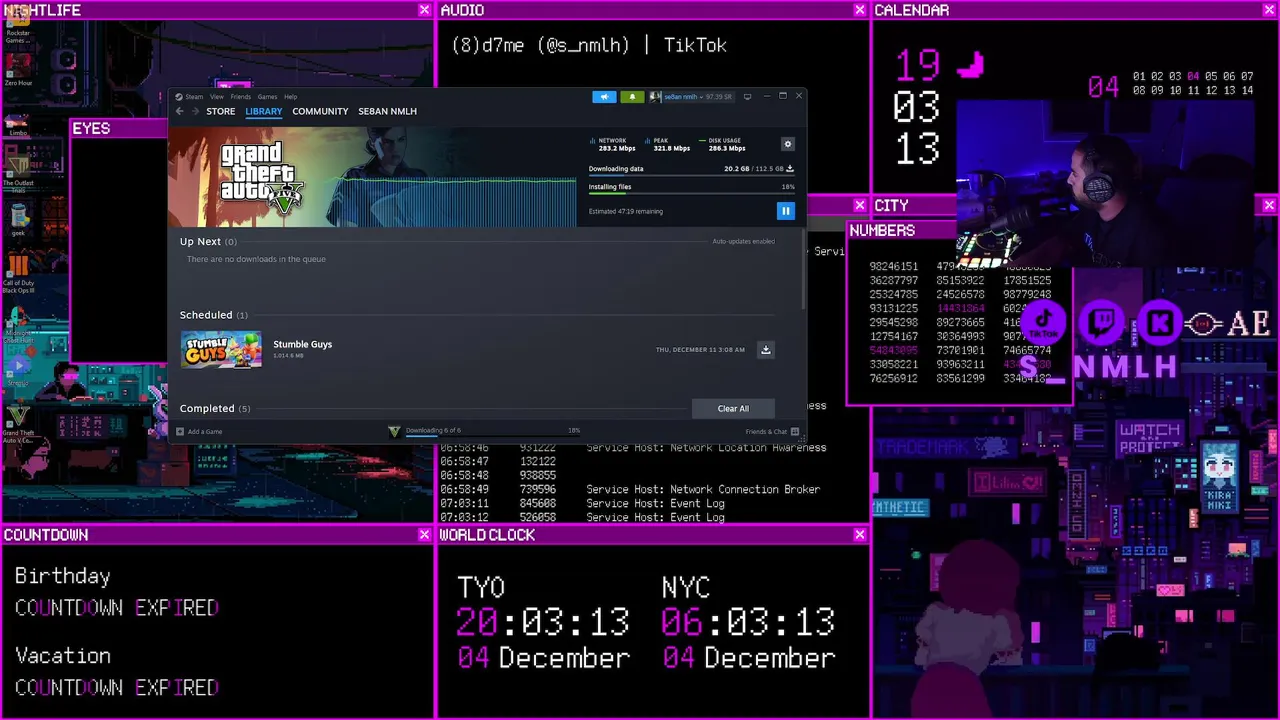Click 'Auto-updates enabled' text
Screen dimensions: 1280x720
(x=743, y=241)
